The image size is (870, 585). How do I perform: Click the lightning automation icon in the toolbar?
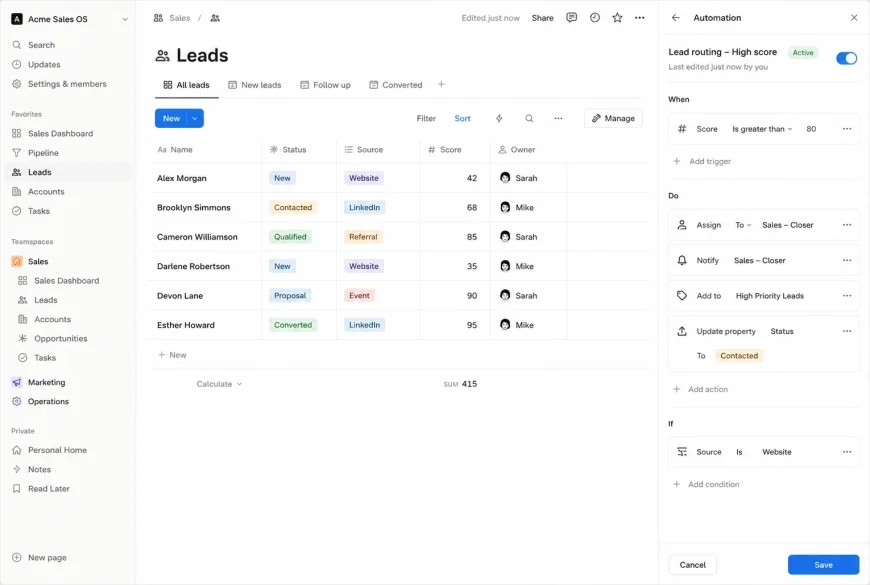499,118
